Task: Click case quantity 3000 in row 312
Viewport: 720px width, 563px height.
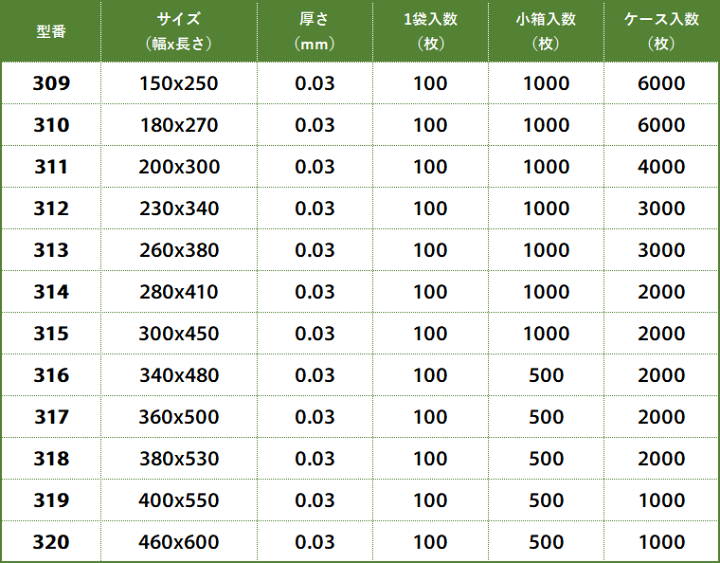Action: [661, 208]
